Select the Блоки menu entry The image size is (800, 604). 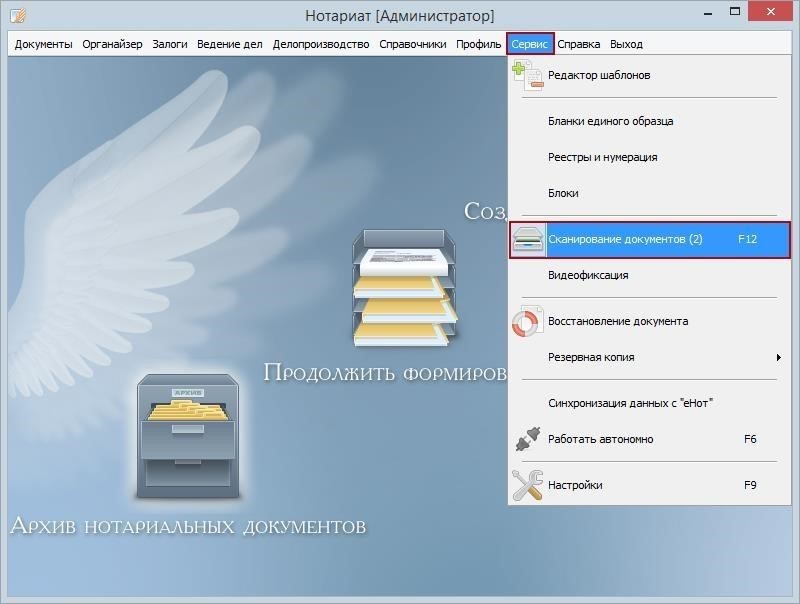tap(563, 193)
